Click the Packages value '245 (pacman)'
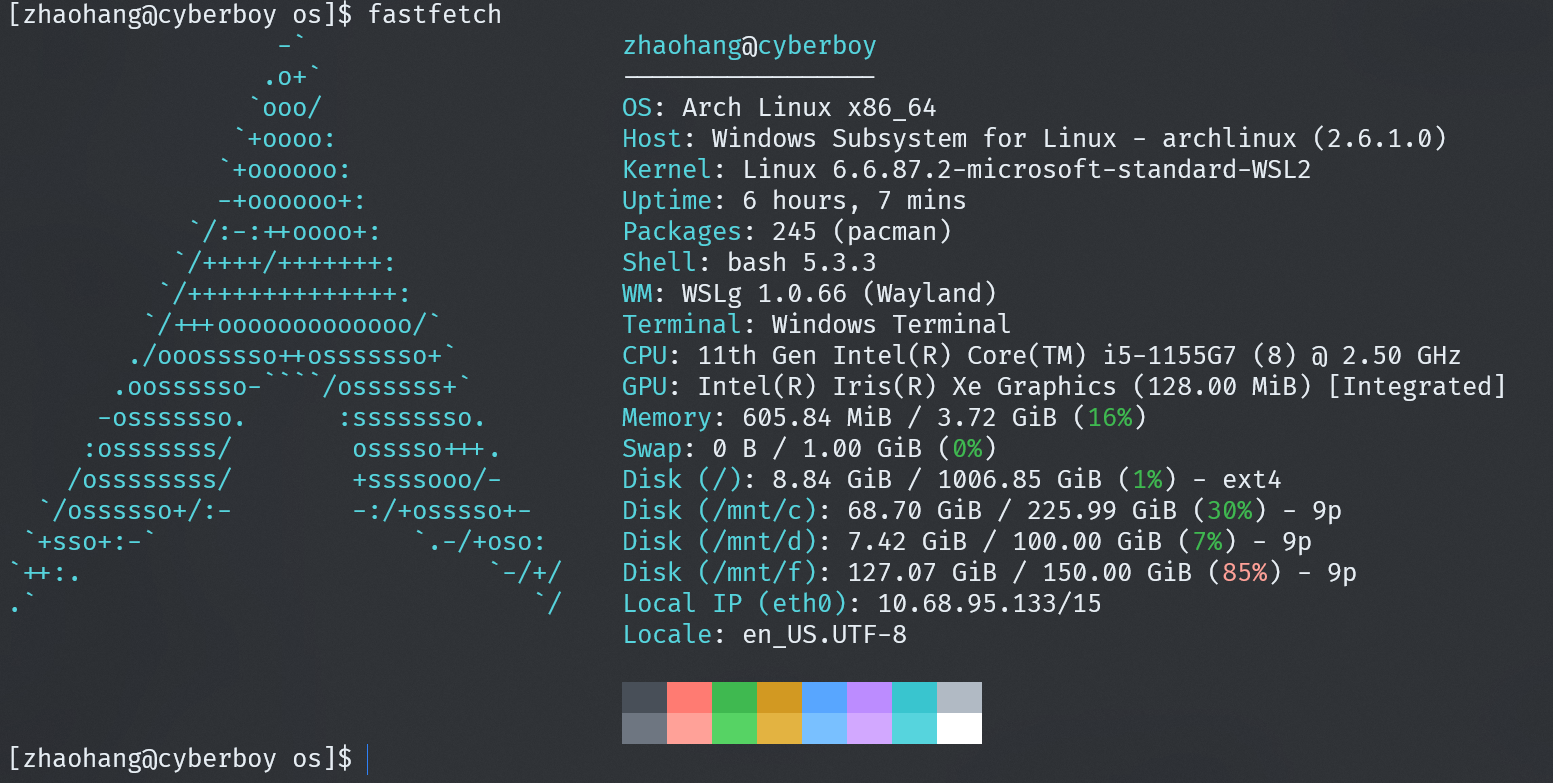Screen dimensions: 1553x783 click(862, 231)
